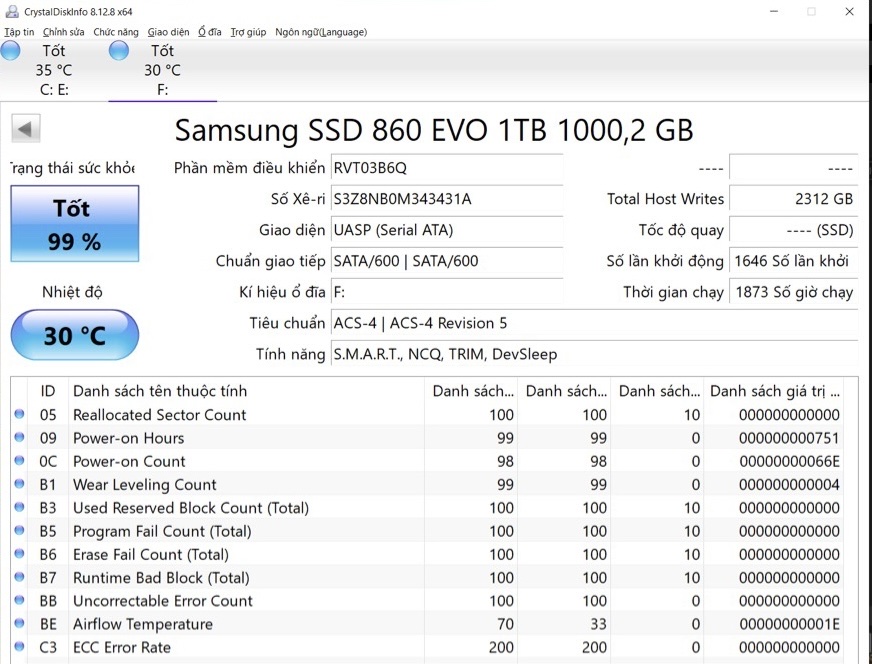This screenshot has width=872, height=664.
Task: Click the ID column header
Action: tap(48, 391)
